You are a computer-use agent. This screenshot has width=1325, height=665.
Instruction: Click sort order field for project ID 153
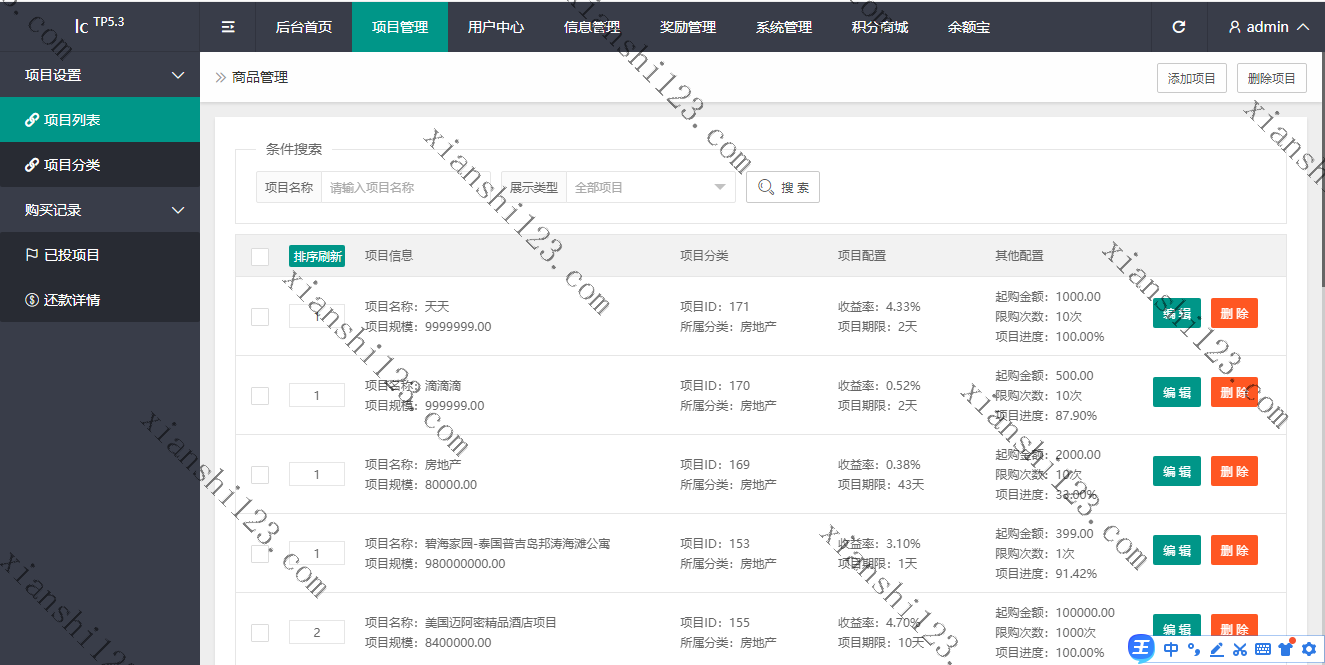(x=317, y=553)
